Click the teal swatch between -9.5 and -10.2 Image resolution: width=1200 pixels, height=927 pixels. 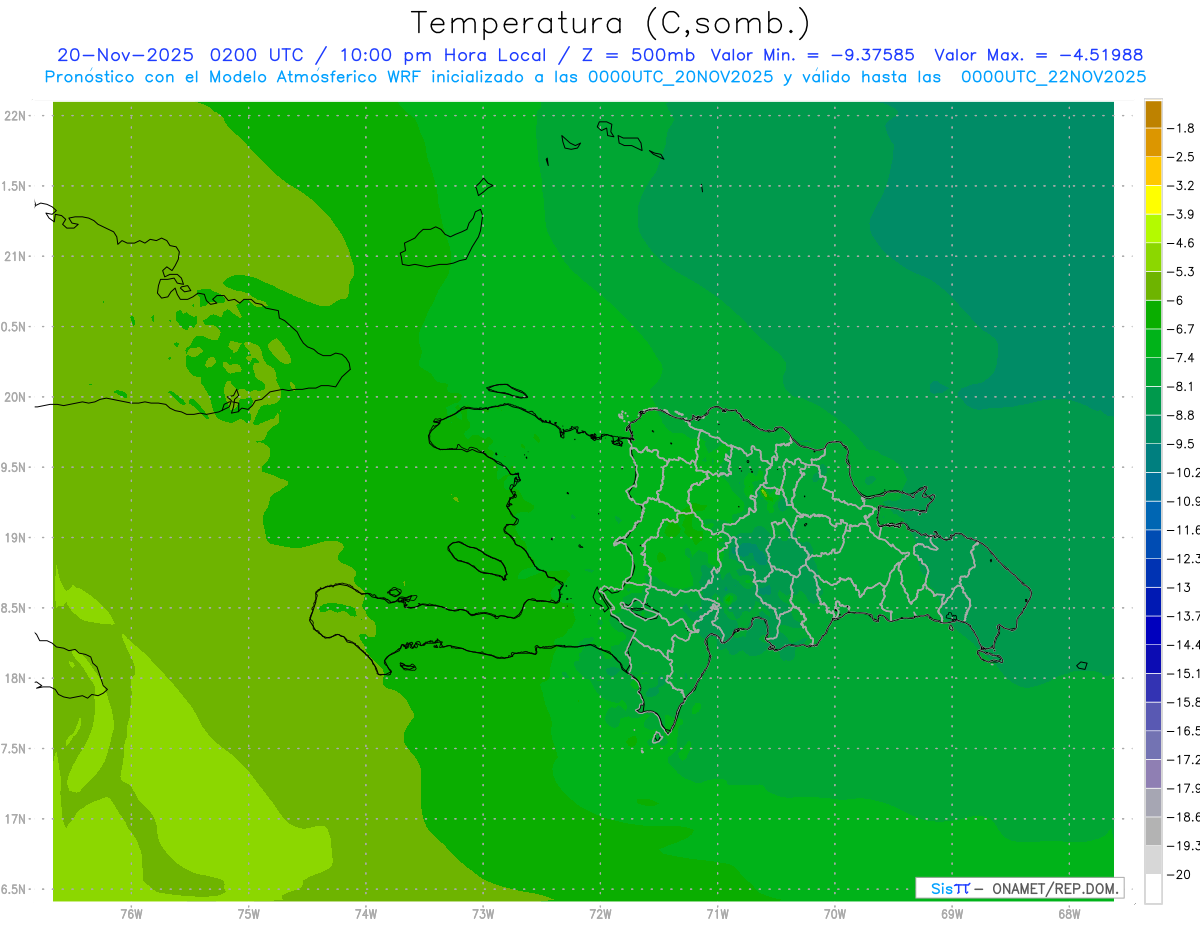[x=1153, y=458]
